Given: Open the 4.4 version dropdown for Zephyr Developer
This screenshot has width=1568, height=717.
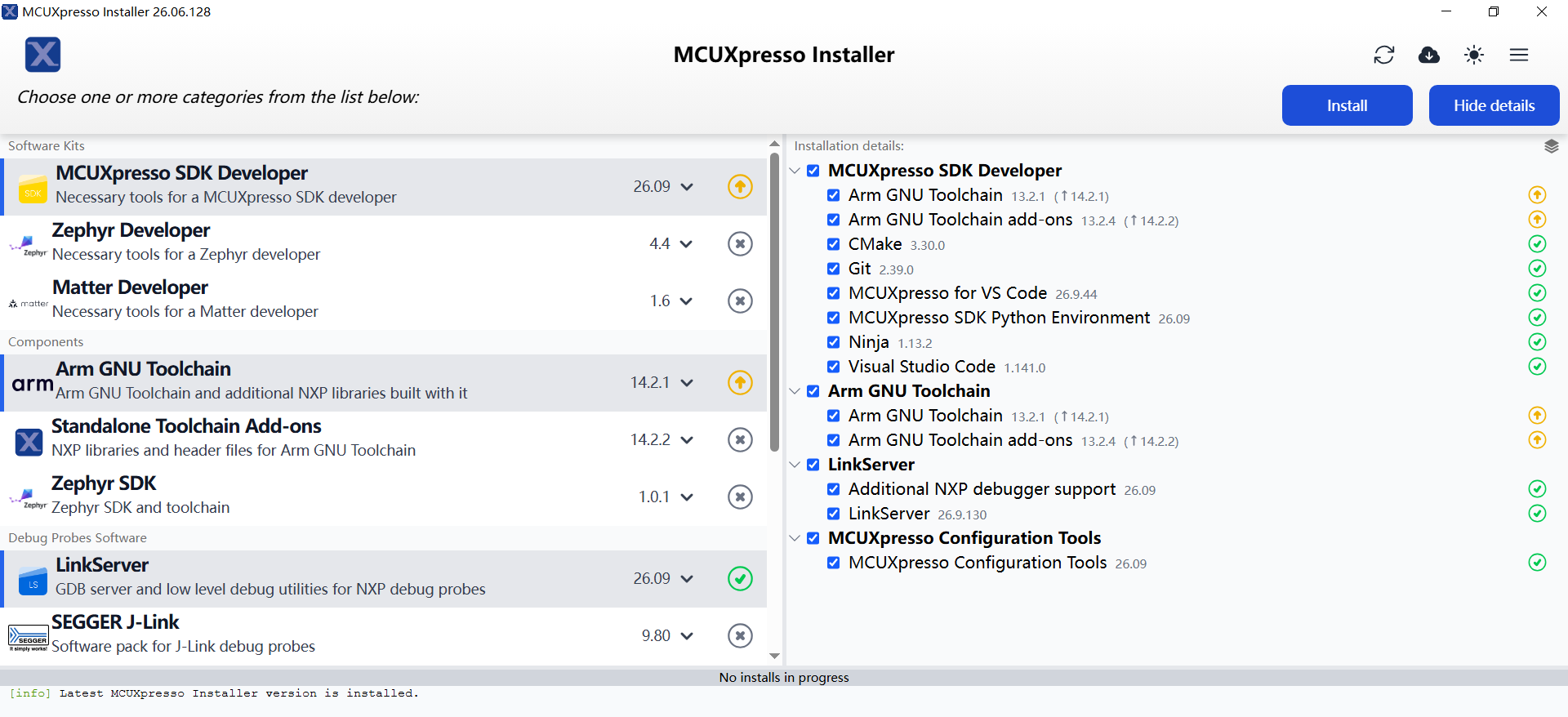Looking at the screenshot, I should 671,243.
